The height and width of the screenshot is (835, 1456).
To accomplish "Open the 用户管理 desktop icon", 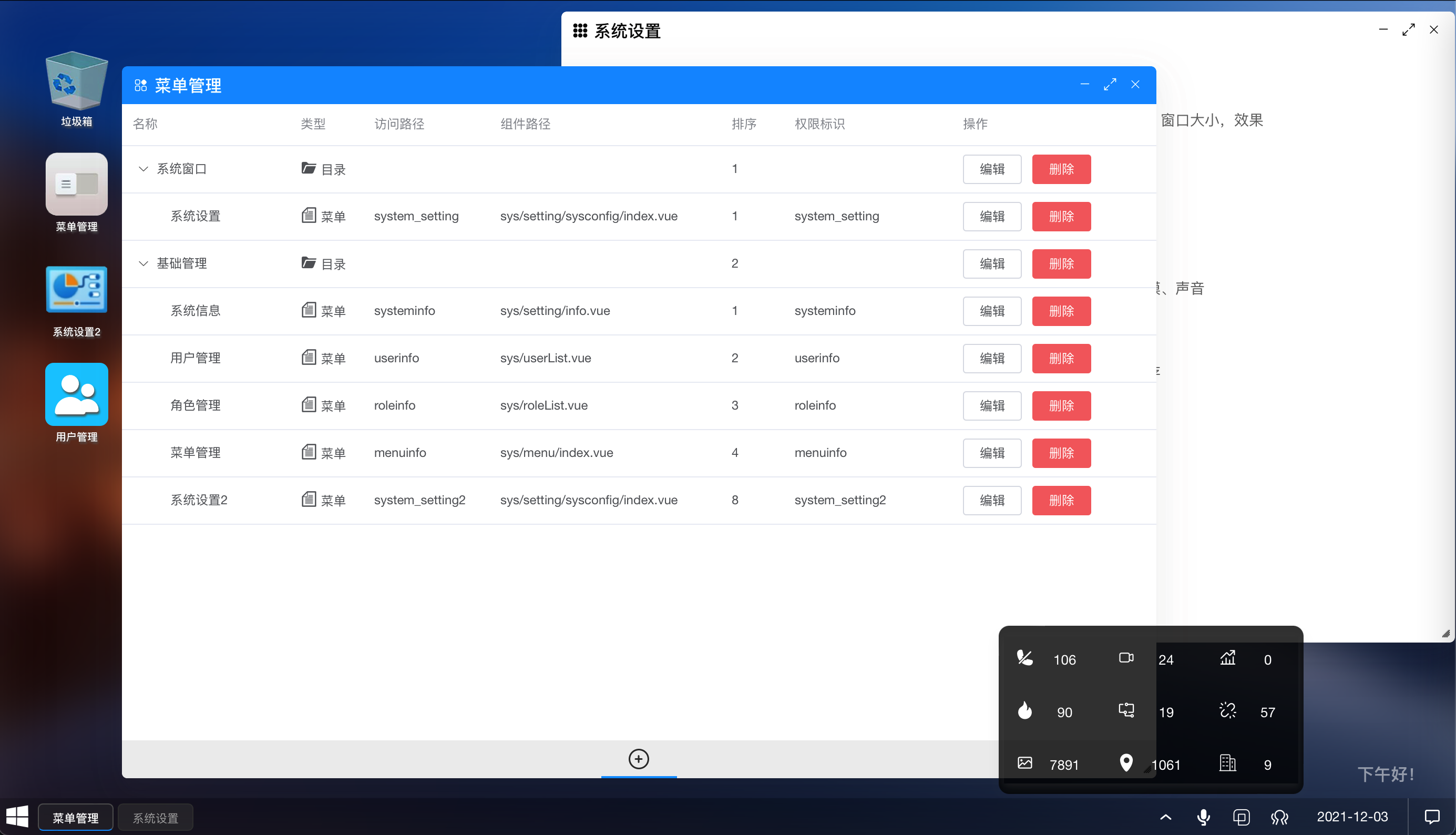I will (76, 394).
